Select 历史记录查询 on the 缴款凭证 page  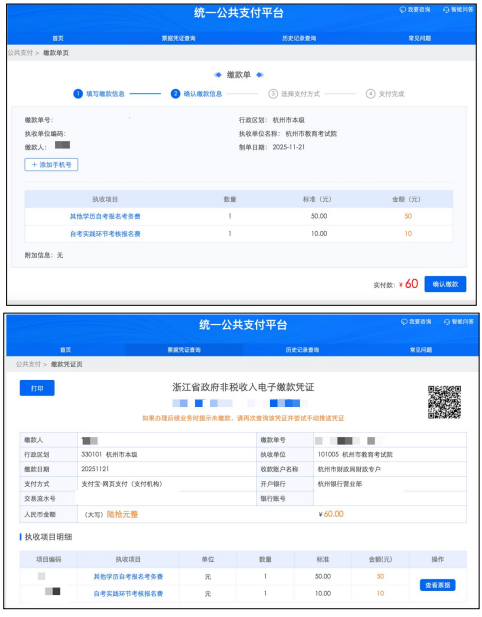[303, 350]
